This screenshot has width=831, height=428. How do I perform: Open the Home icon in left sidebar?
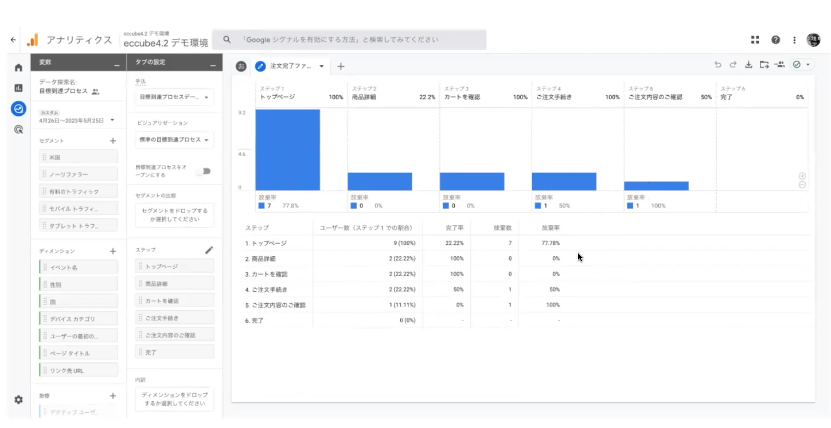(x=18, y=67)
